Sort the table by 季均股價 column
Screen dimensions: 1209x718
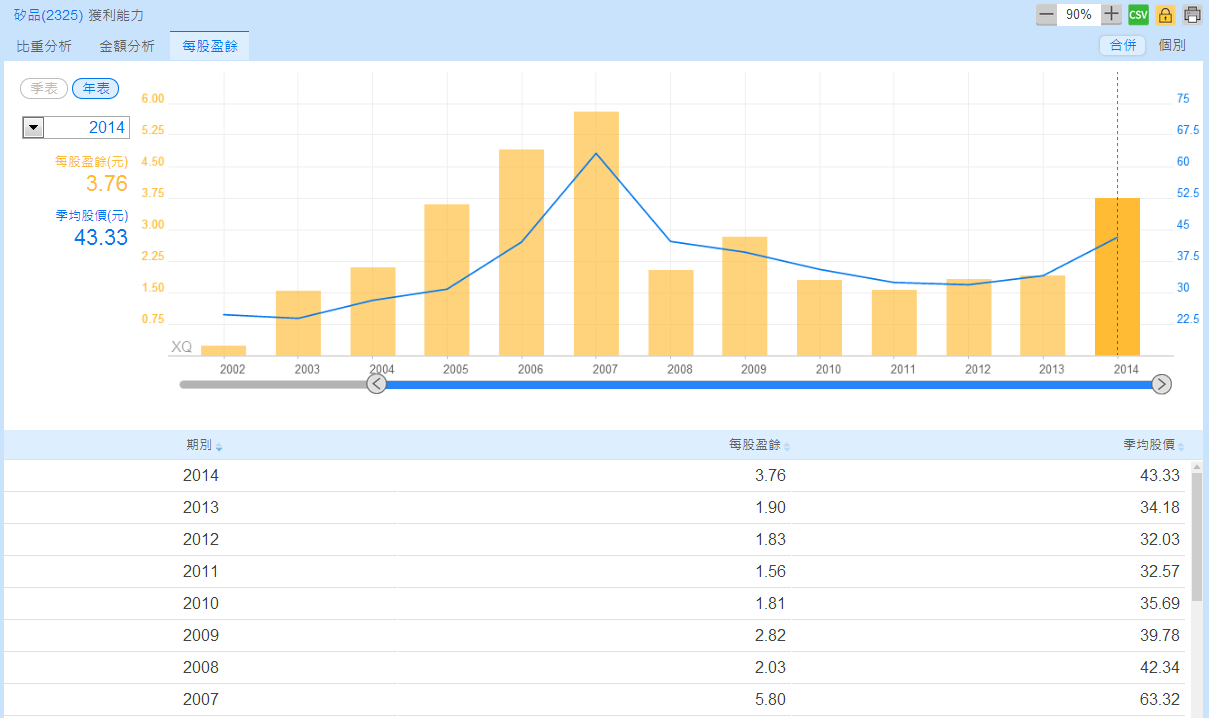[x=1152, y=446]
